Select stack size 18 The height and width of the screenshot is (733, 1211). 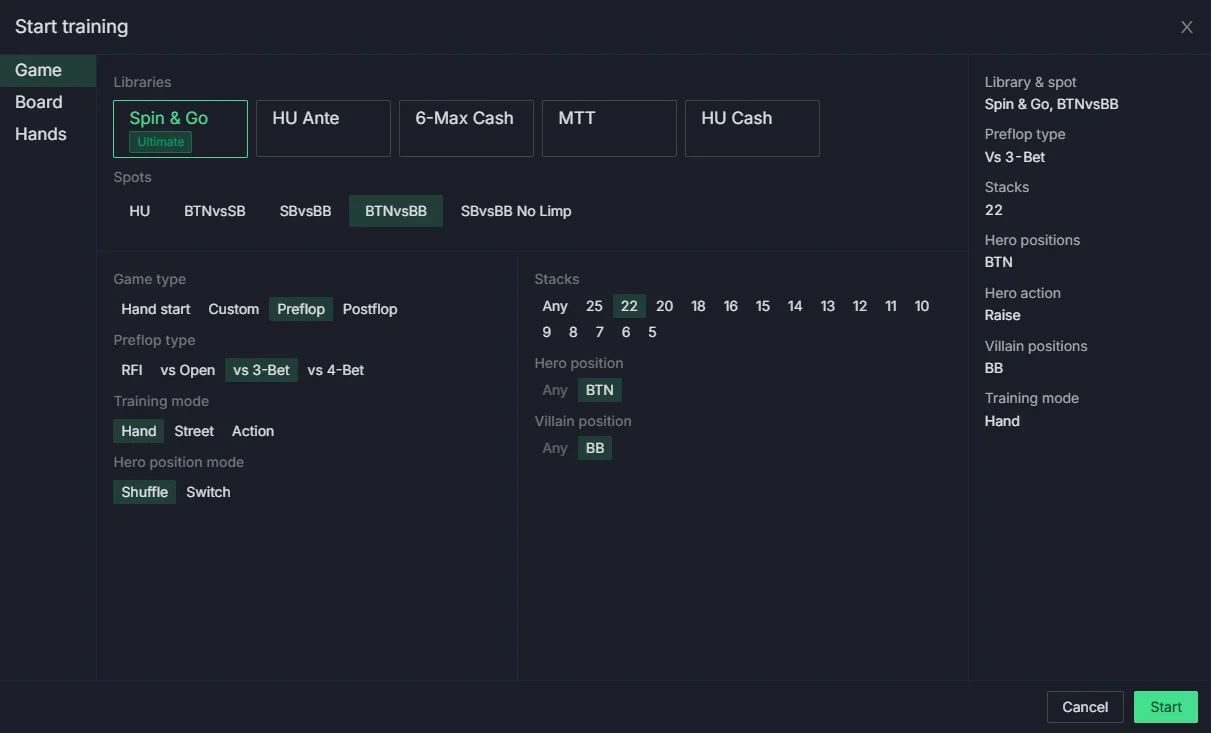coord(698,306)
